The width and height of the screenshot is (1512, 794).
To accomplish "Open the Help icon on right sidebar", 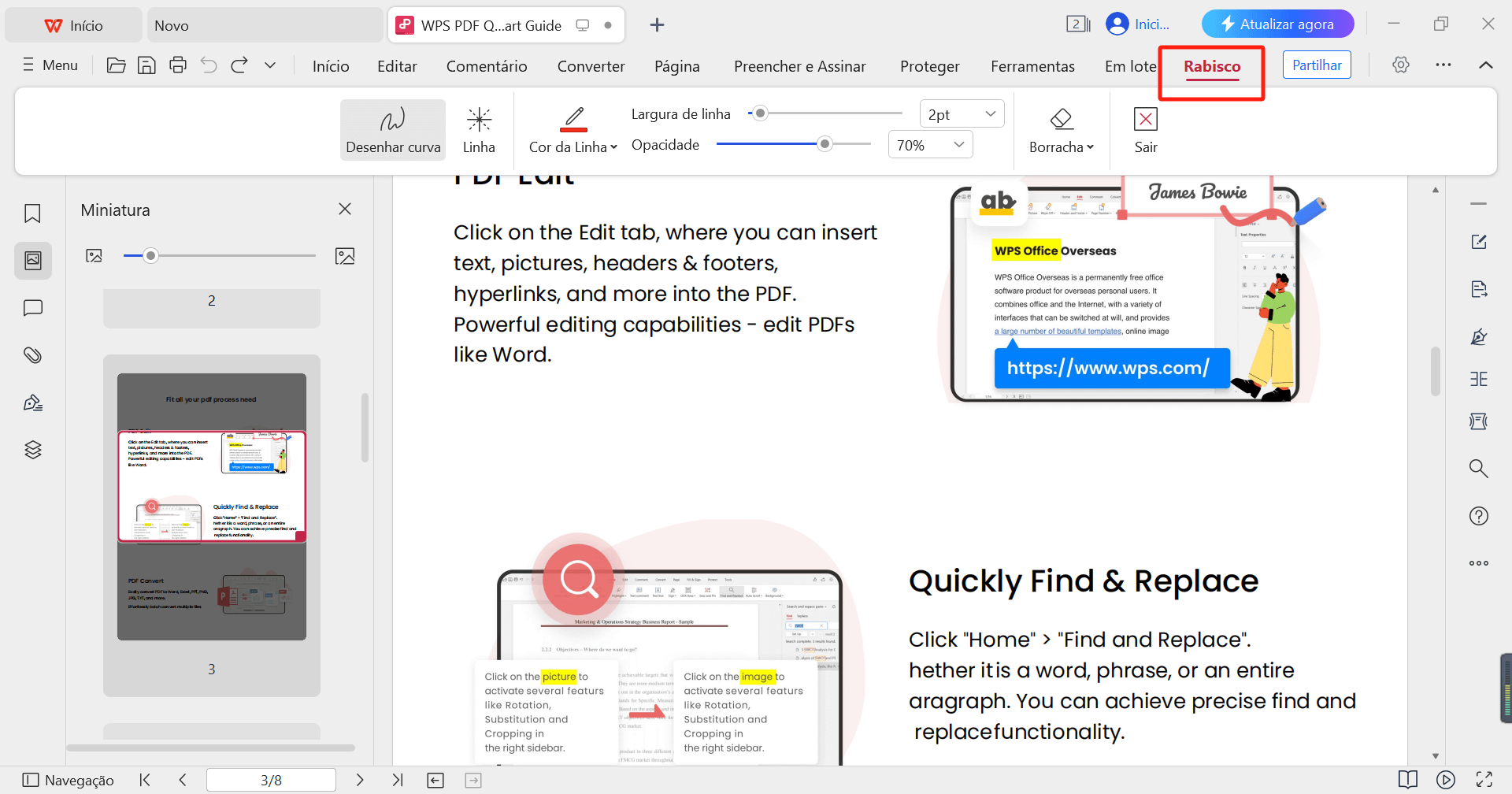I will click(x=1479, y=515).
